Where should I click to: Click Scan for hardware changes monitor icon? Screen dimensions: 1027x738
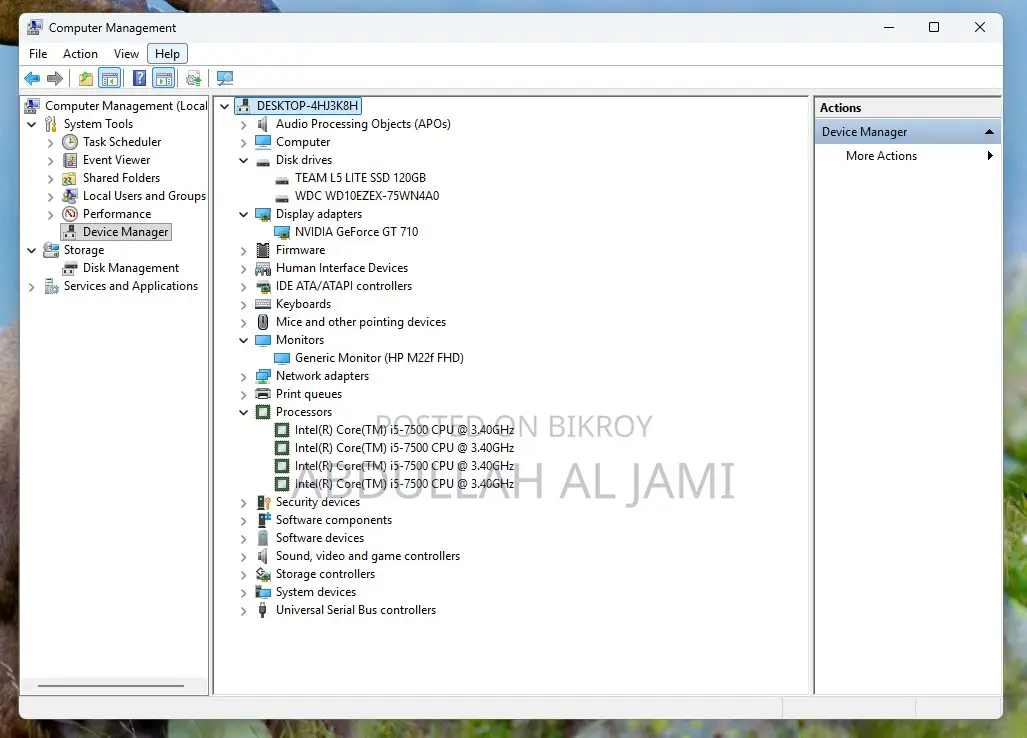pyautogui.click(x=225, y=79)
